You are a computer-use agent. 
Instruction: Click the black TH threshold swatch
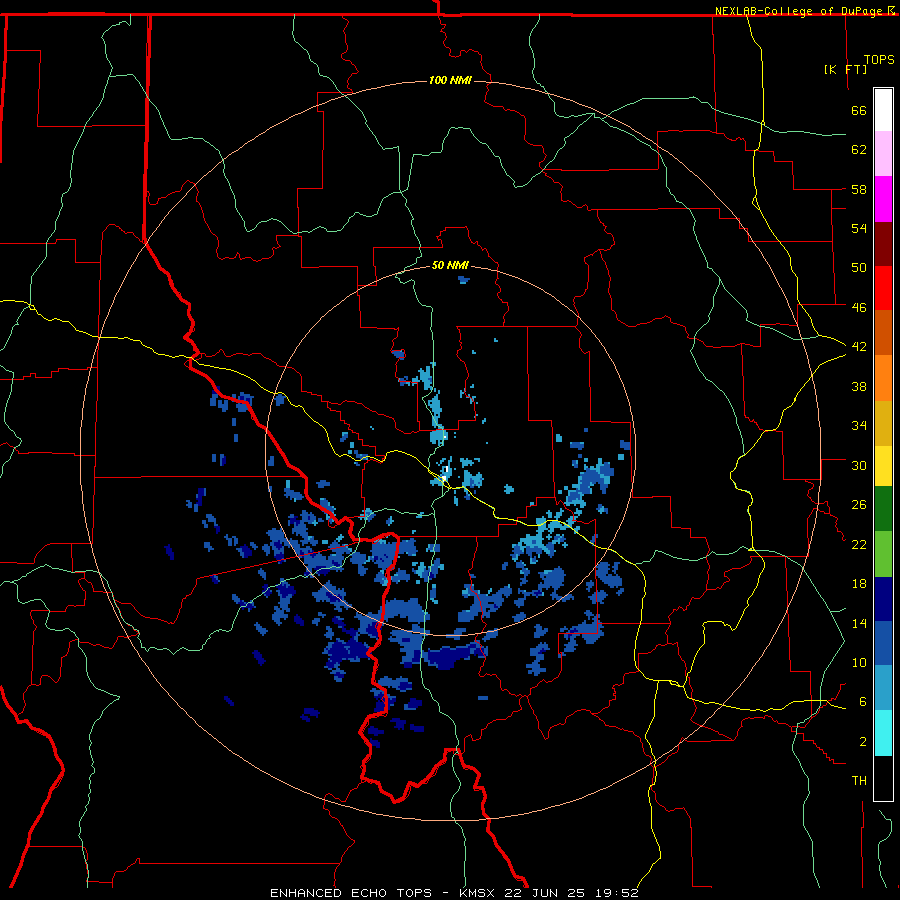point(883,778)
